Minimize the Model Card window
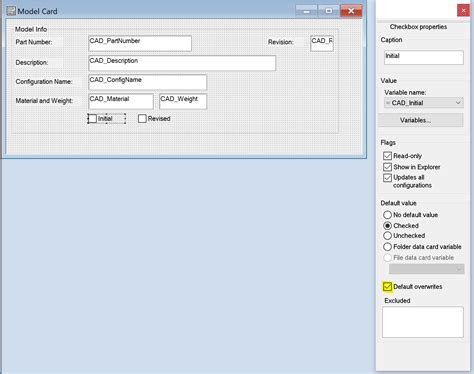The image size is (474, 374). point(306,11)
